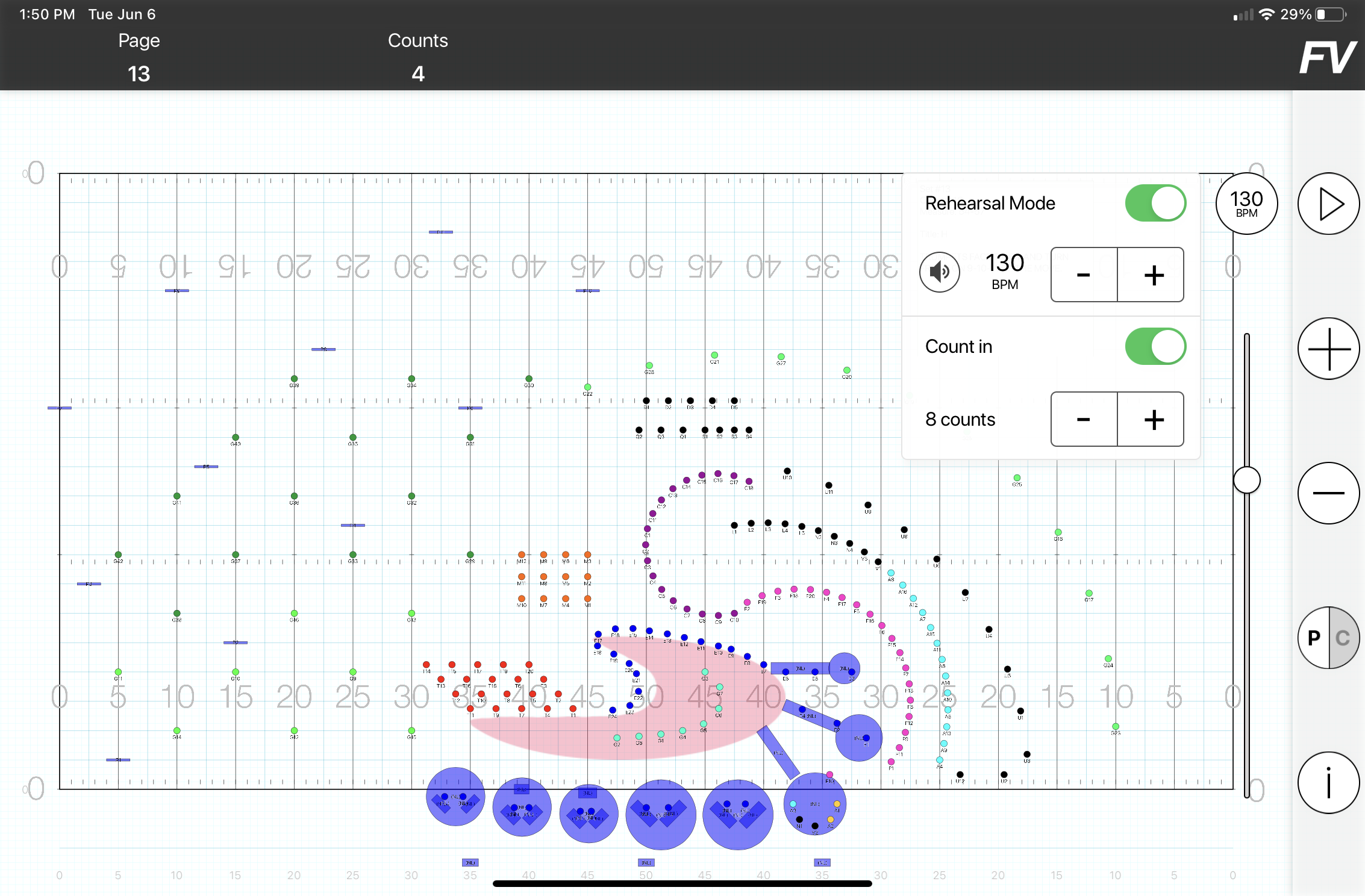Decrease BPM with the minus stepper
The width and height of the screenshot is (1365, 896).
tap(1084, 275)
